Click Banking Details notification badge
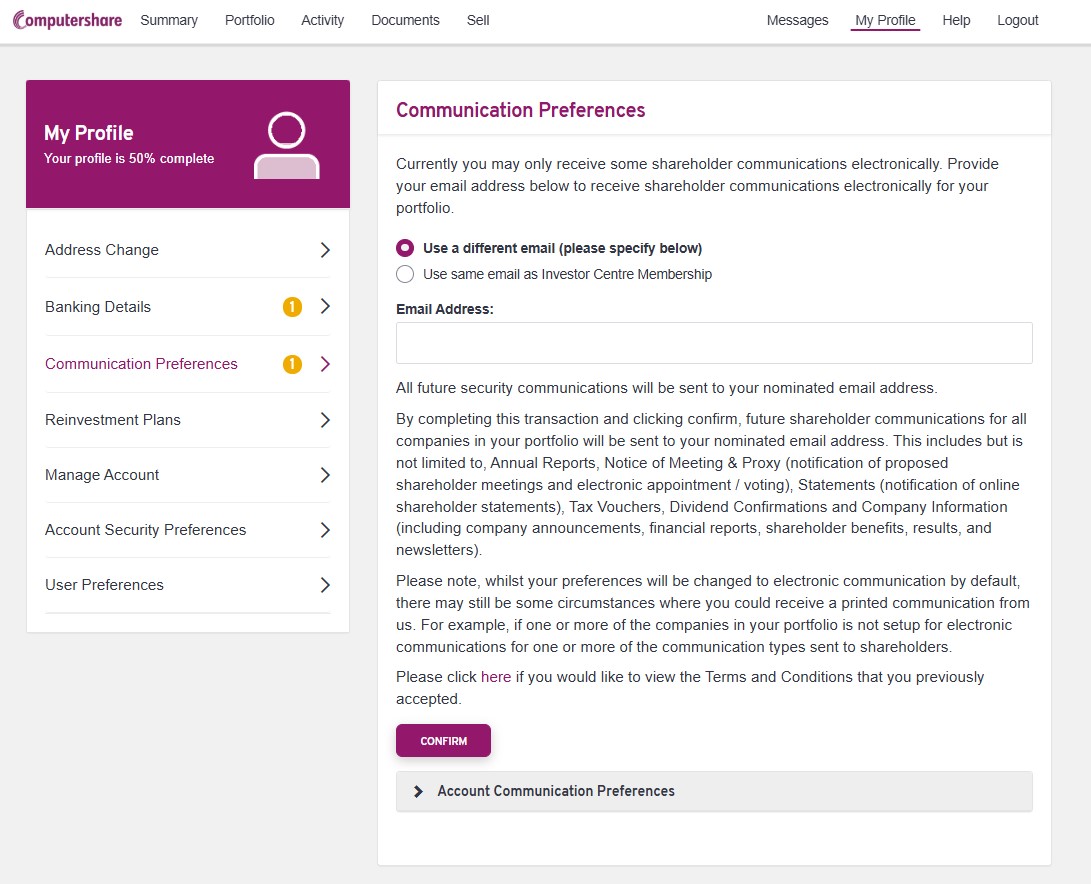The width and height of the screenshot is (1091, 884). click(x=292, y=307)
